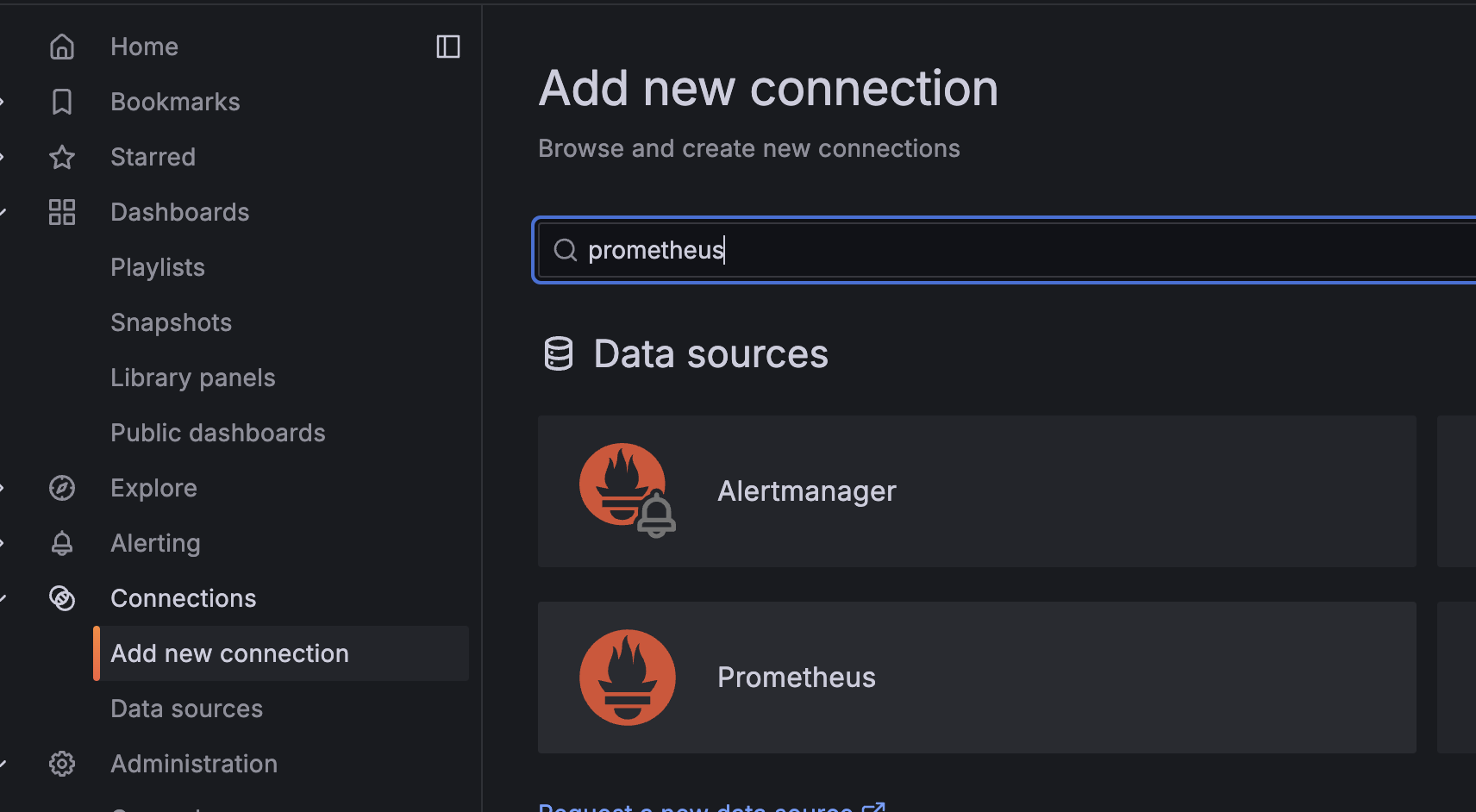Click the Alerting bell icon

61,542
